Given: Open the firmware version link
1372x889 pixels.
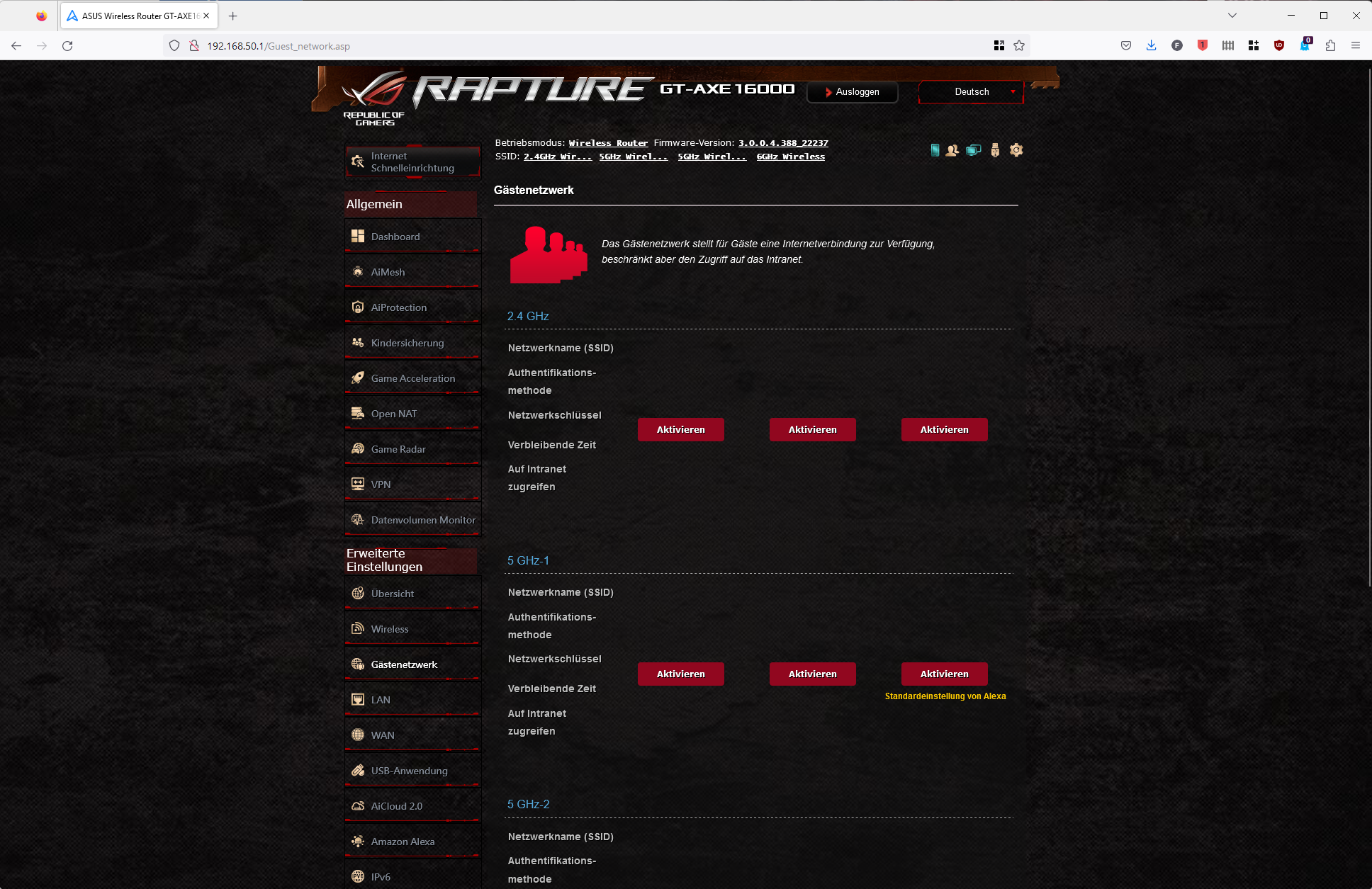Looking at the screenshot, I should [783, 143].
